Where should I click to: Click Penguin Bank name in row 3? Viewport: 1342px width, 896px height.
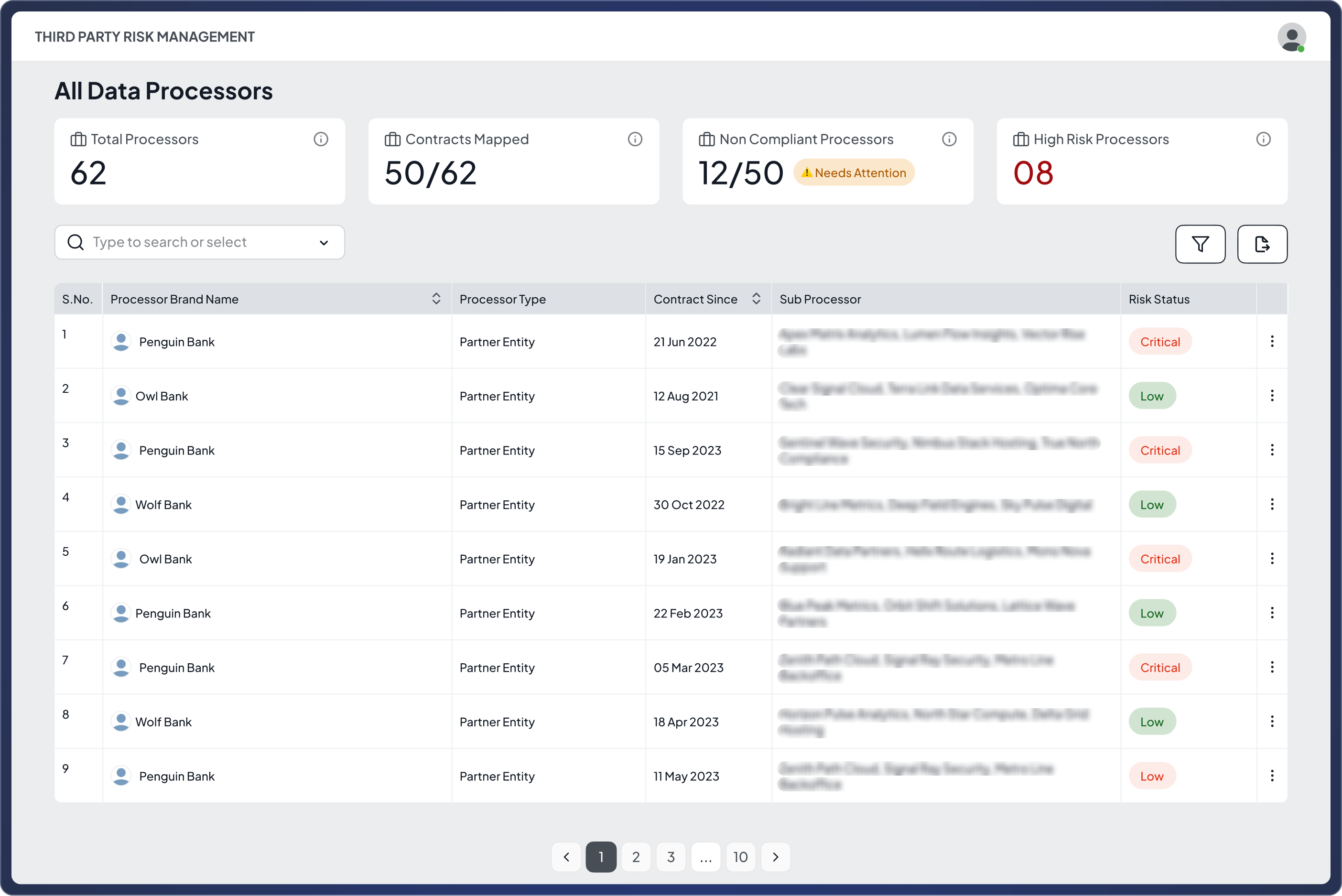(177, 450)
